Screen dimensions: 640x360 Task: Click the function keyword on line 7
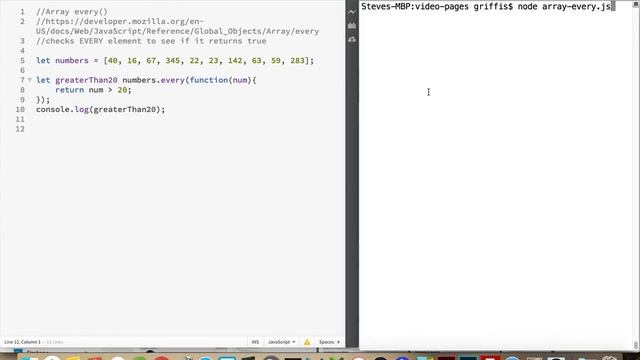pos(209,80)
